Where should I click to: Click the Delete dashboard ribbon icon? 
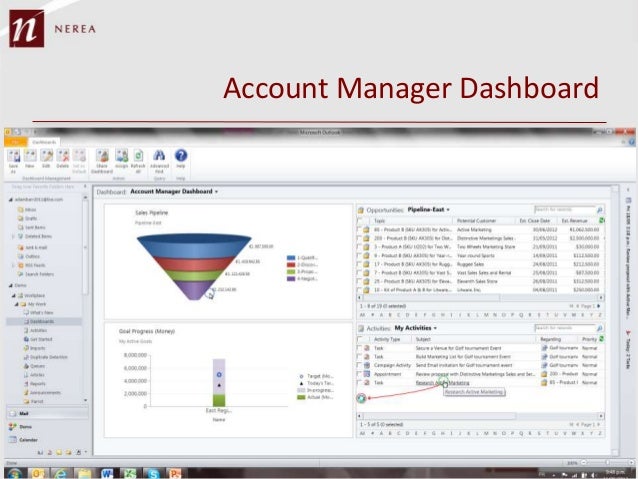tap(62, 156)
